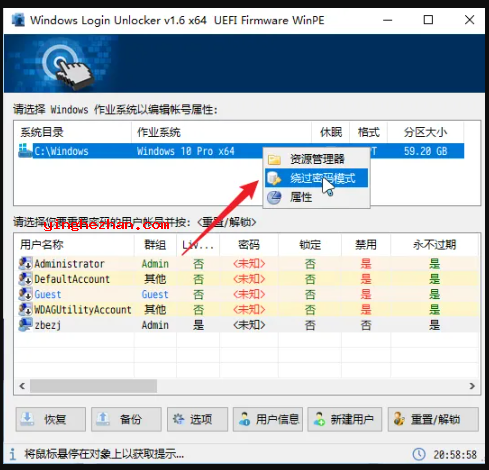Click the info icon in status bar

pyautogui.click(x=13, y=454)
